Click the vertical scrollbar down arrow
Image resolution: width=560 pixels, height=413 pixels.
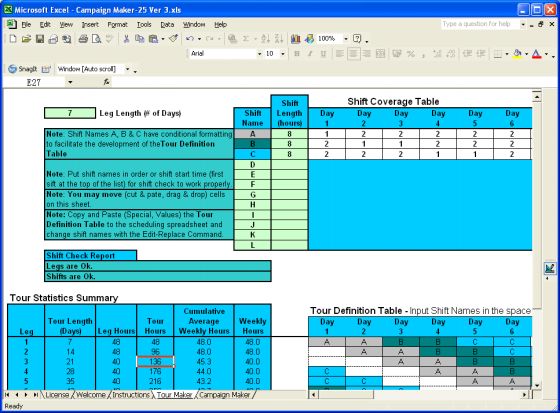click(536, 385)
